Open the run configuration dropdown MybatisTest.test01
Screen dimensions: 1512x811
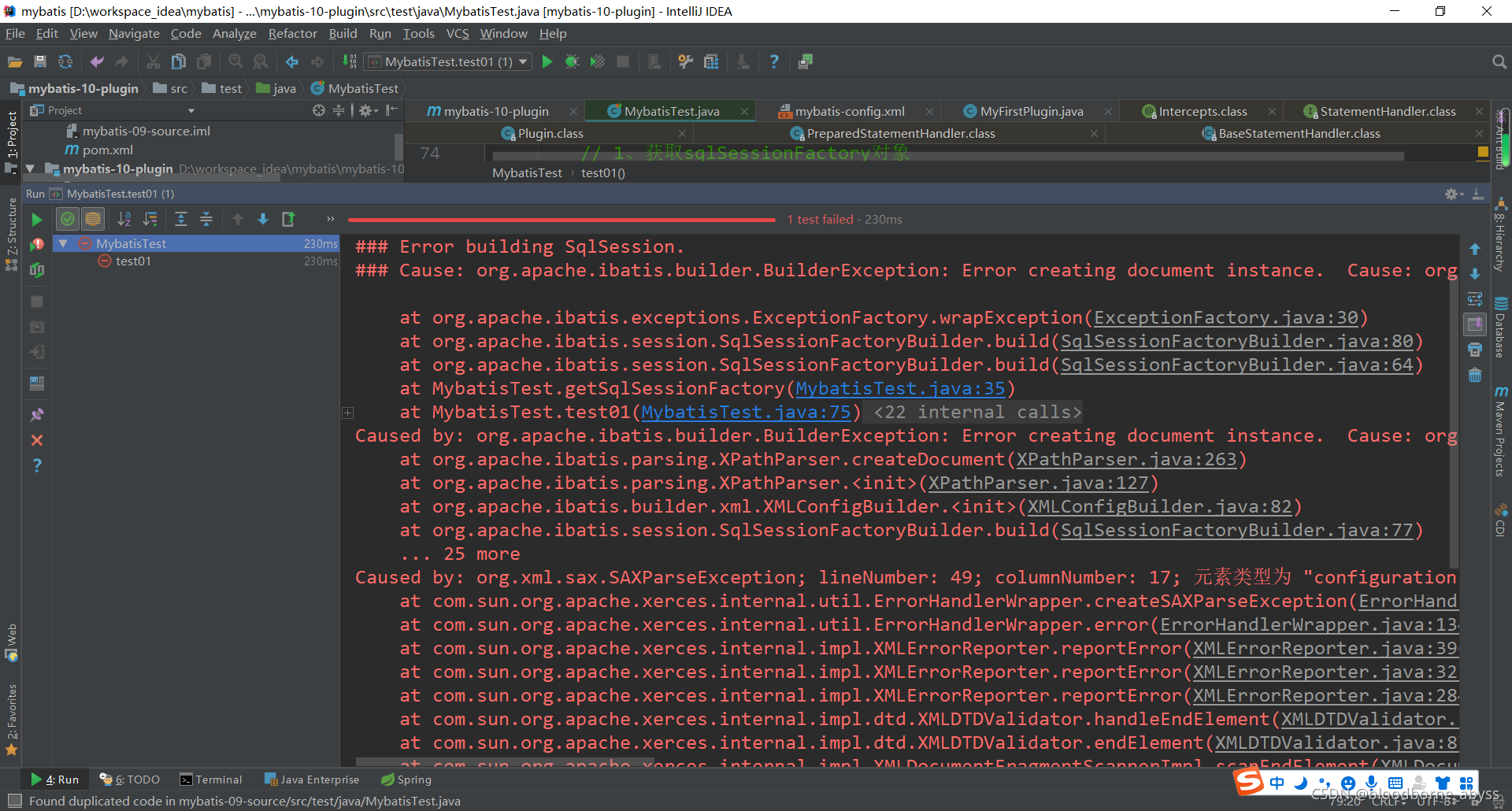coord(447,61)
